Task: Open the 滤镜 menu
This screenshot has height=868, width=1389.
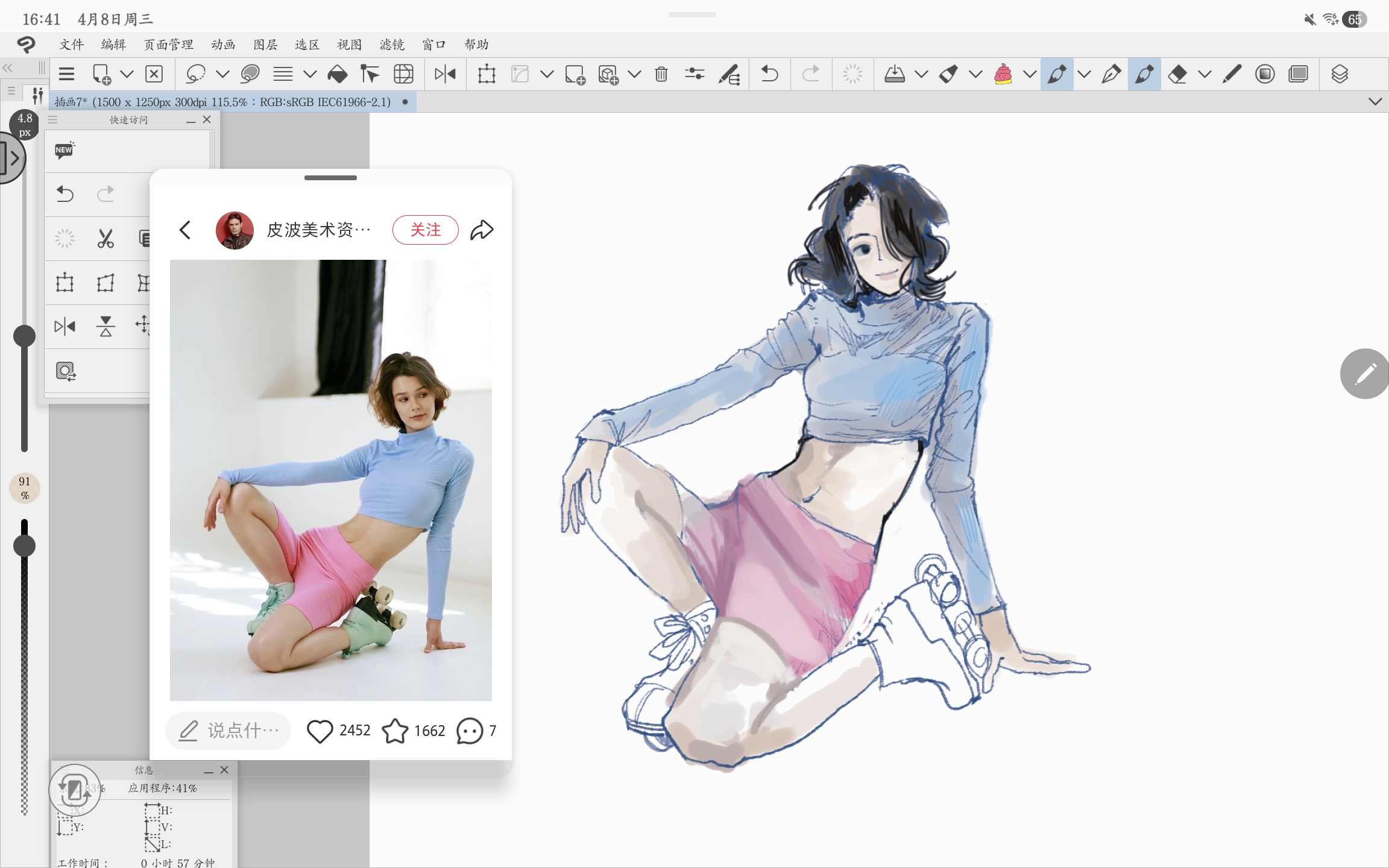Action: 392,45
